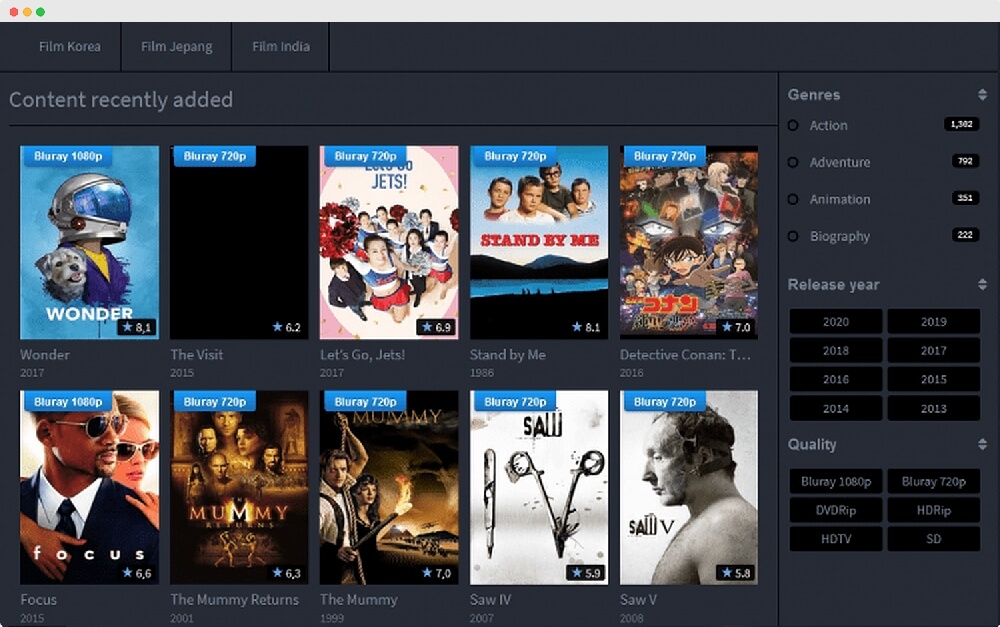Open the Let's Go, Jets! poster
The height and width of the screenshot is (627, 1000).
389,242
